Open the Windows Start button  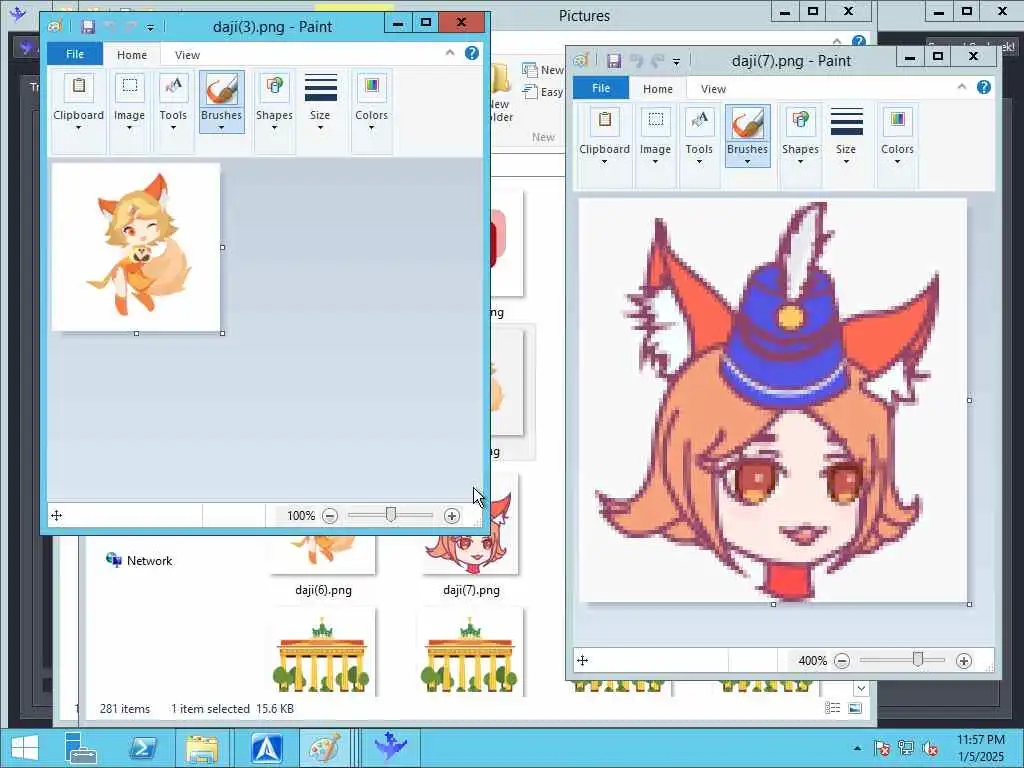(x=25, y=748)
